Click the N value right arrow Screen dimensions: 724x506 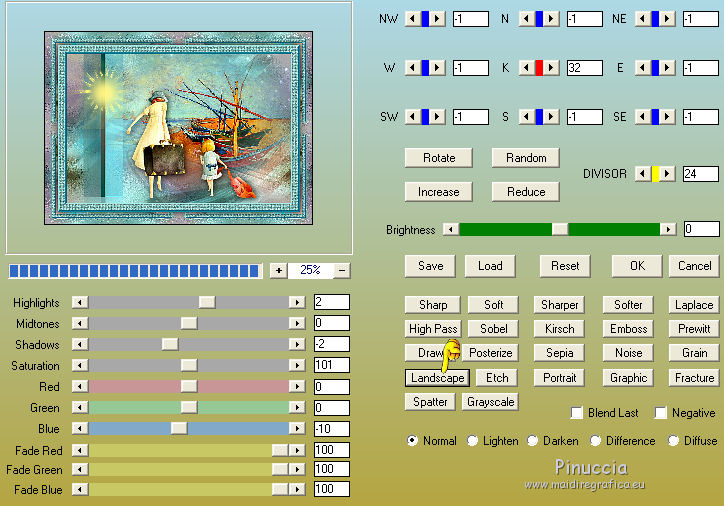(551, 19)
